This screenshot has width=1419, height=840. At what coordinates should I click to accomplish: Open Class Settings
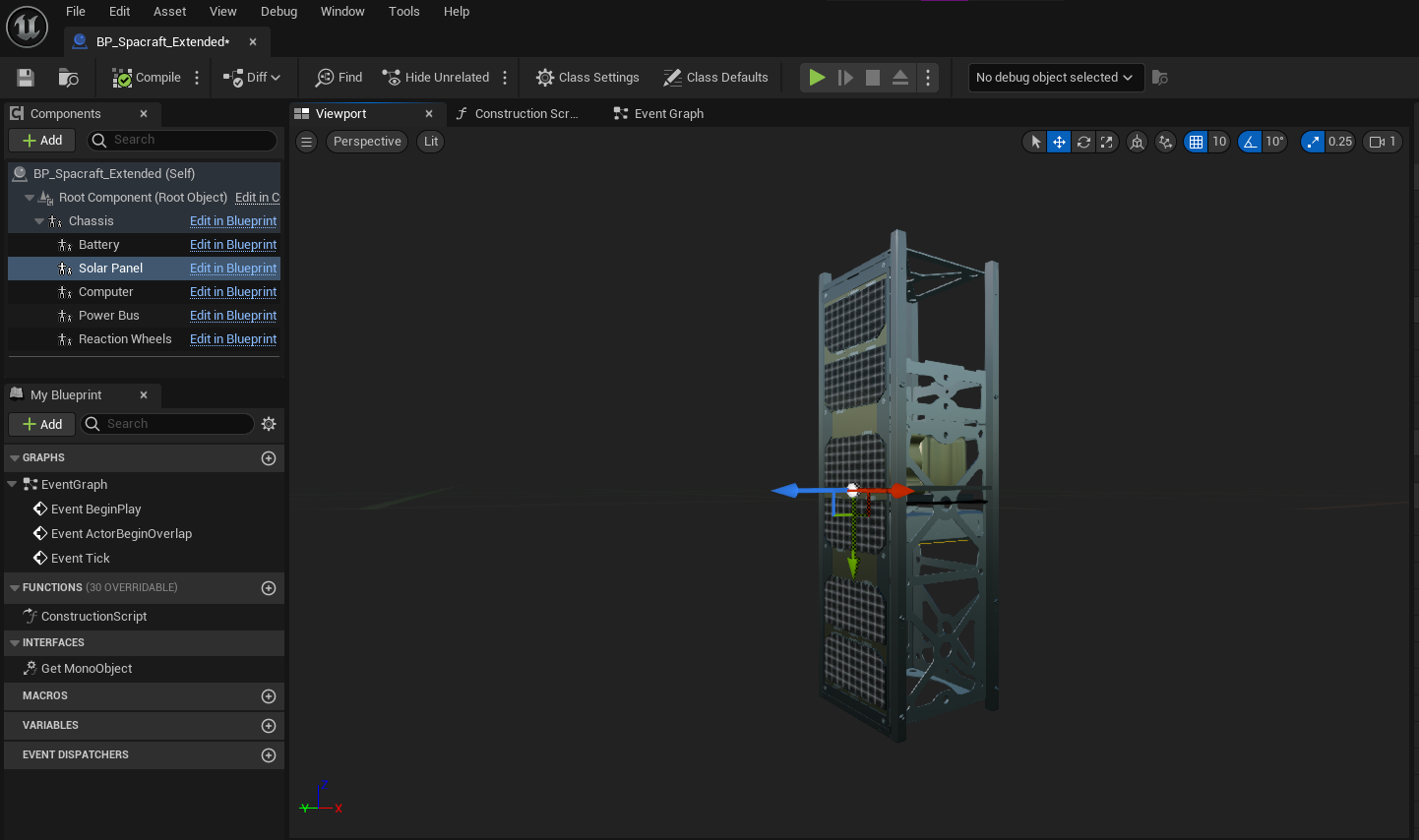[587, 78]
